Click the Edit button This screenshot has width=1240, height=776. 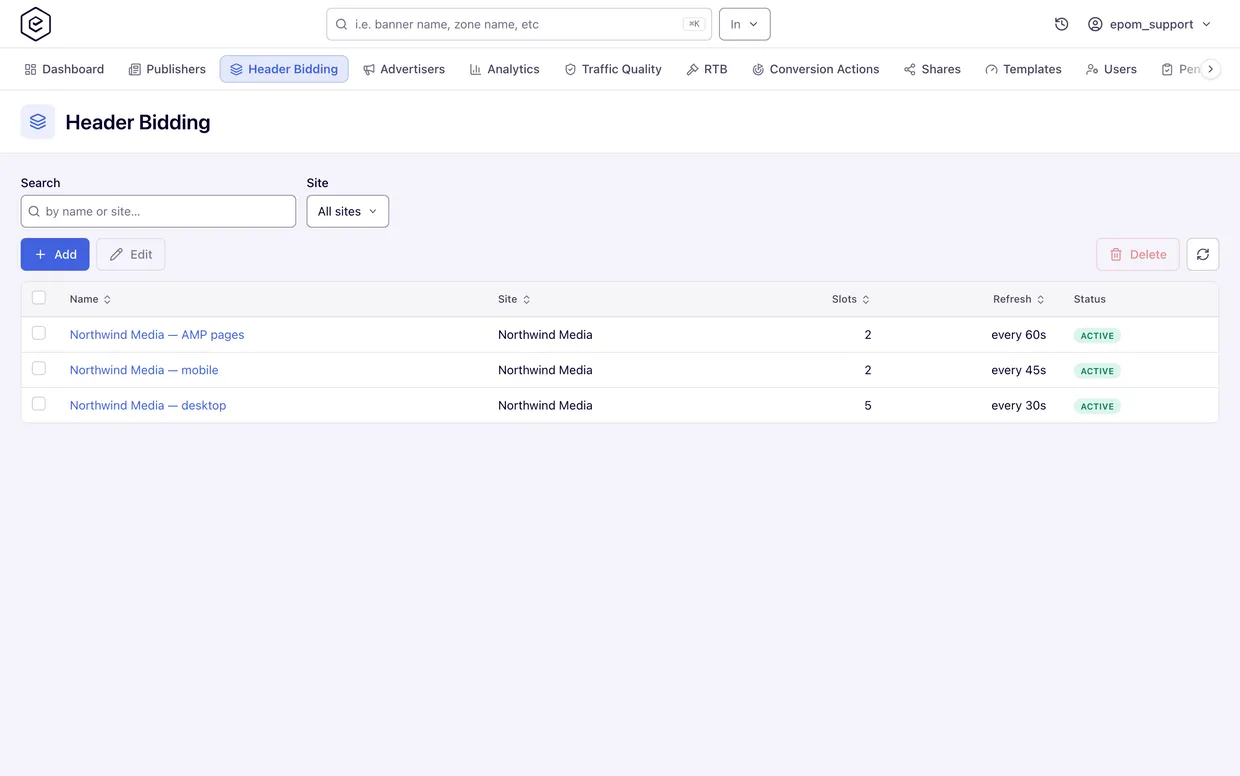[x=131, y=254]
